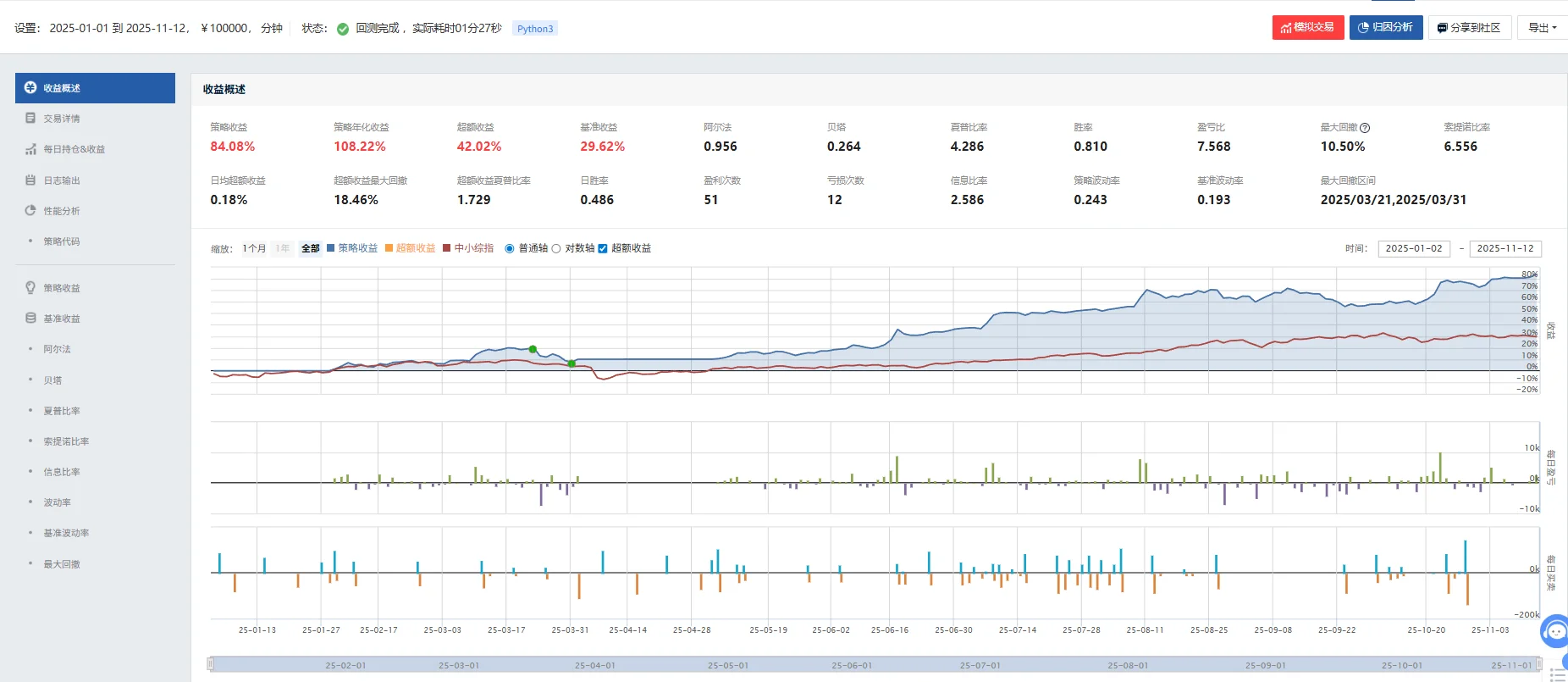
Task: Click the Python3 tag
Action: (x=535, y=29)
